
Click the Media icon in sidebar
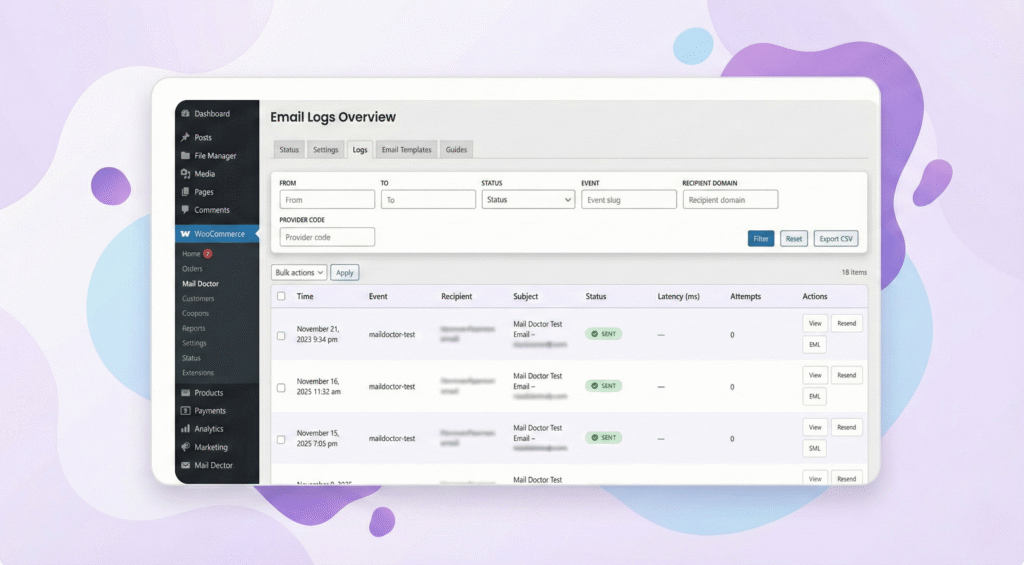click(x=185, y=174)
